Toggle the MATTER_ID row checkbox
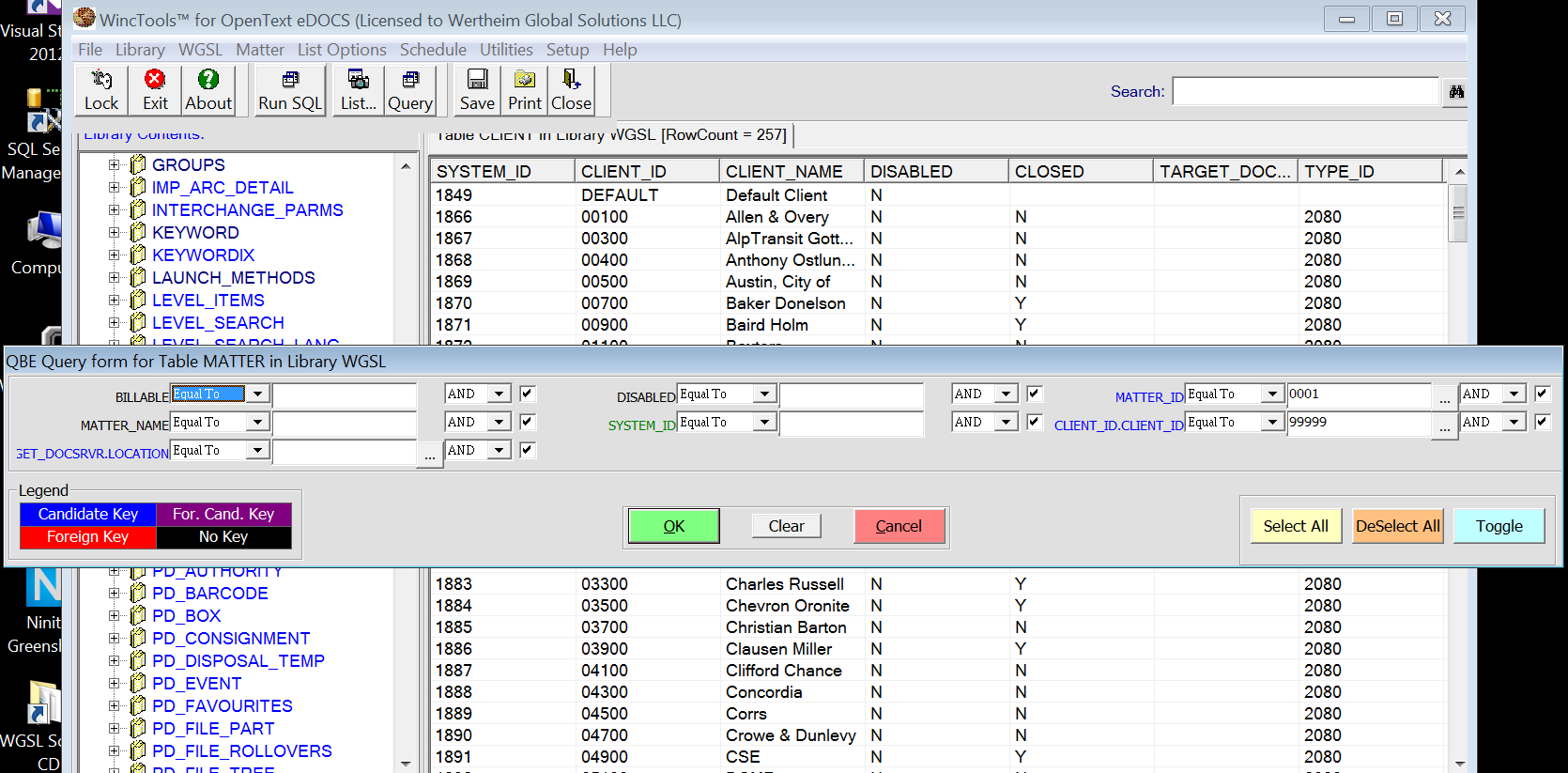 click(x=1542, y=394)
